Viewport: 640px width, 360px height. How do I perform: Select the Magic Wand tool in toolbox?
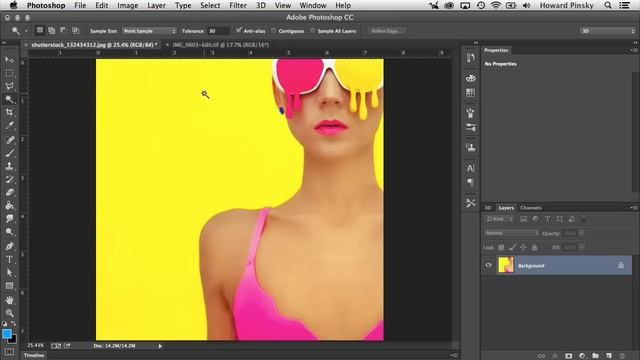point(9,99)
